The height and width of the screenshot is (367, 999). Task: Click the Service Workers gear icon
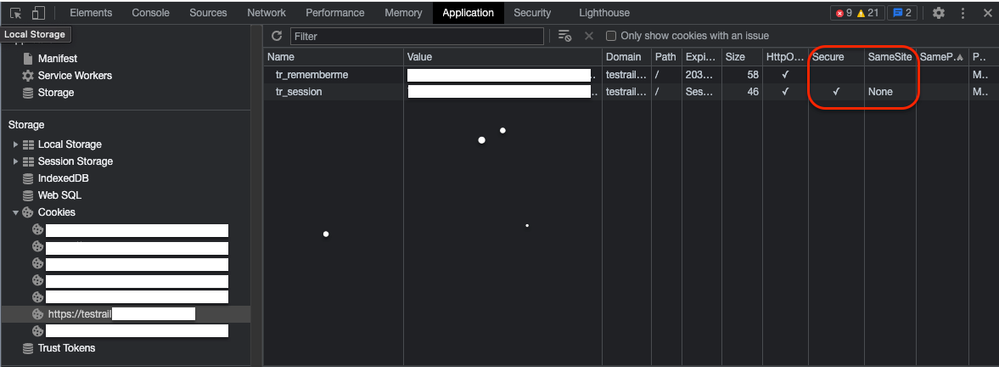27,75
